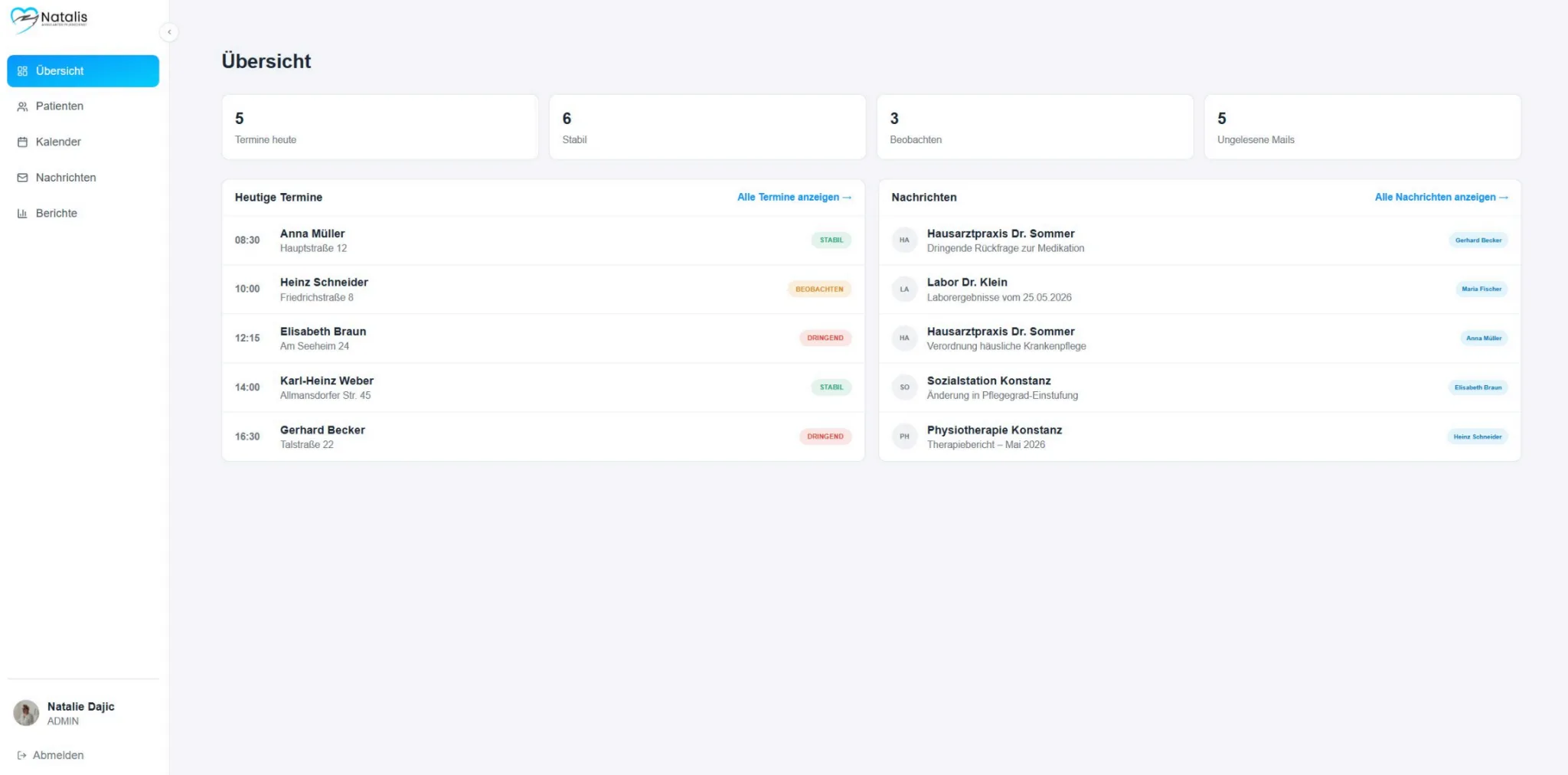Image resolution: width=1568 pixels, height=775 pixels.
Task: Click STABIL badge for Karl-Heinz Weber
Action: pos(831,387)
